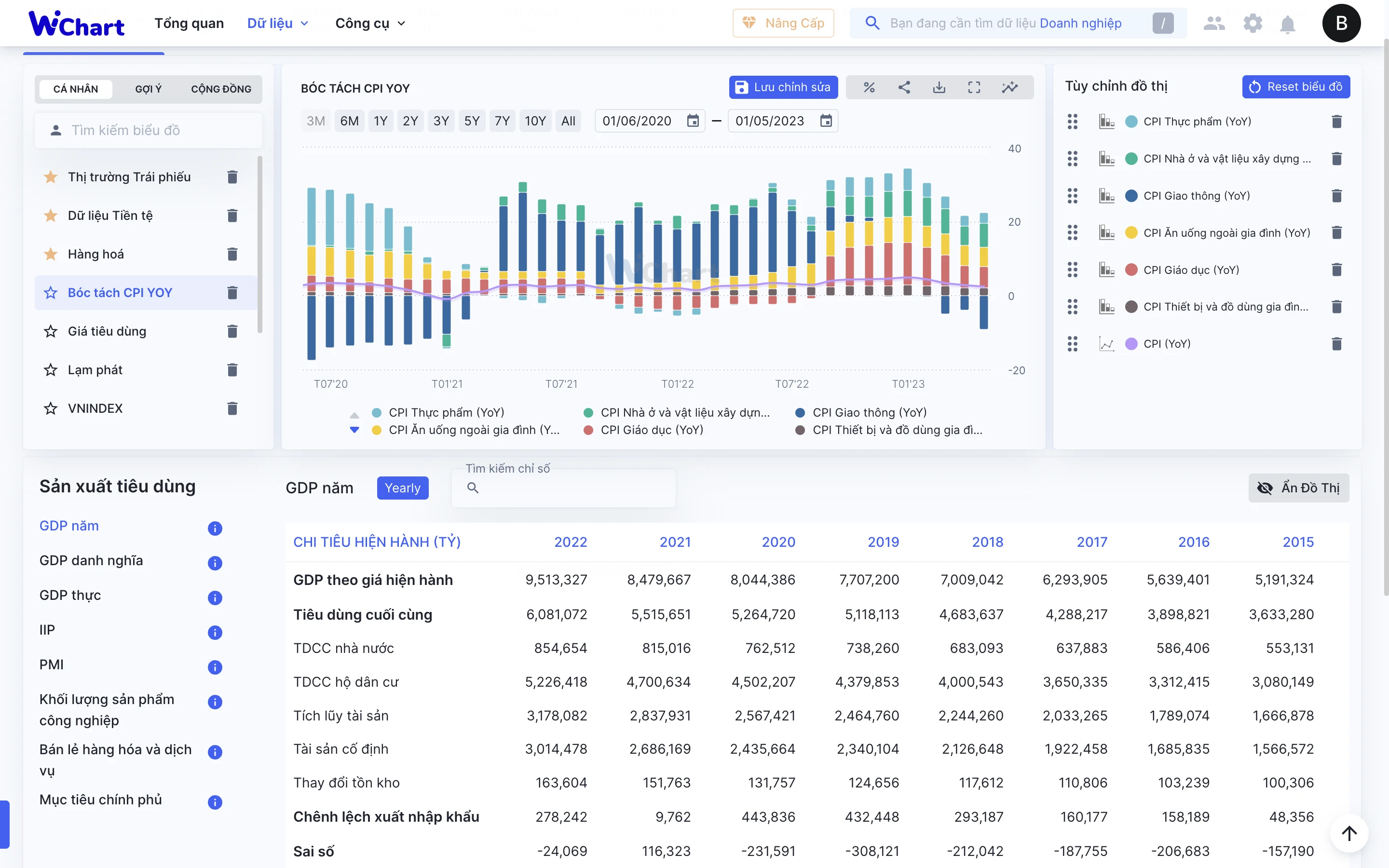Click CPI (YoY) purple color swatch
This screenshot has width=1389, height=868.
click(1130, 344)
